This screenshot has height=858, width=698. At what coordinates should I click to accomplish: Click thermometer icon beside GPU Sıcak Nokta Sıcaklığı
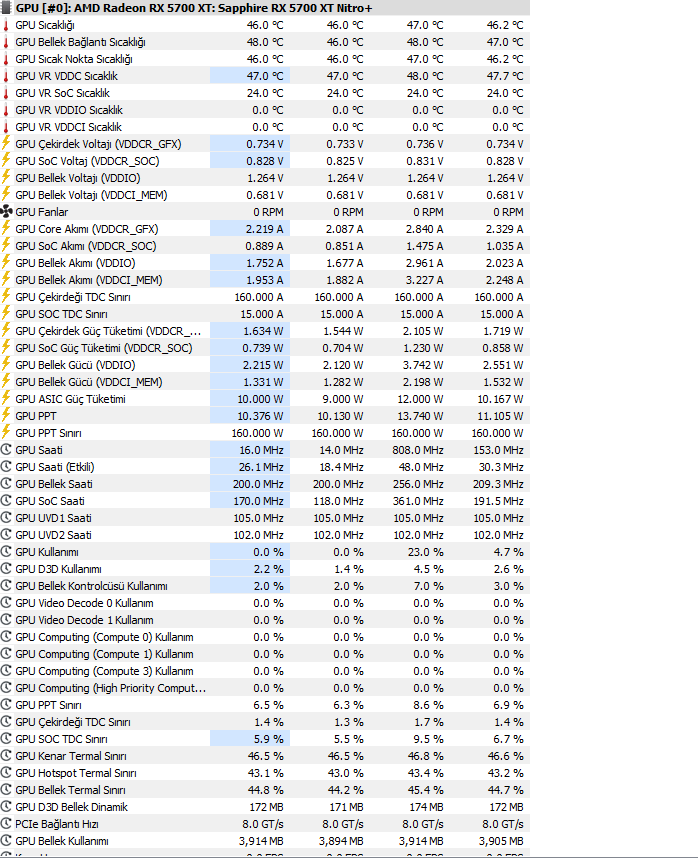[x=6, y=60]
